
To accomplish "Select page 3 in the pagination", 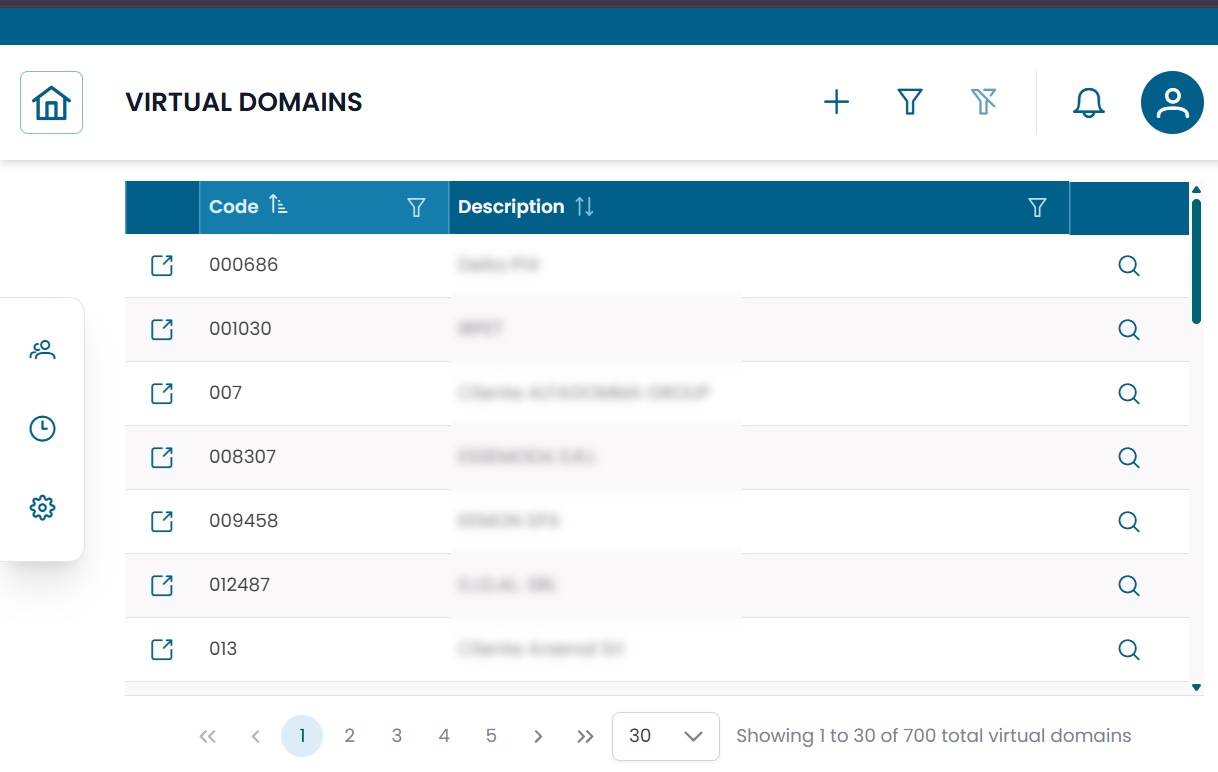I will pos(396,735).
